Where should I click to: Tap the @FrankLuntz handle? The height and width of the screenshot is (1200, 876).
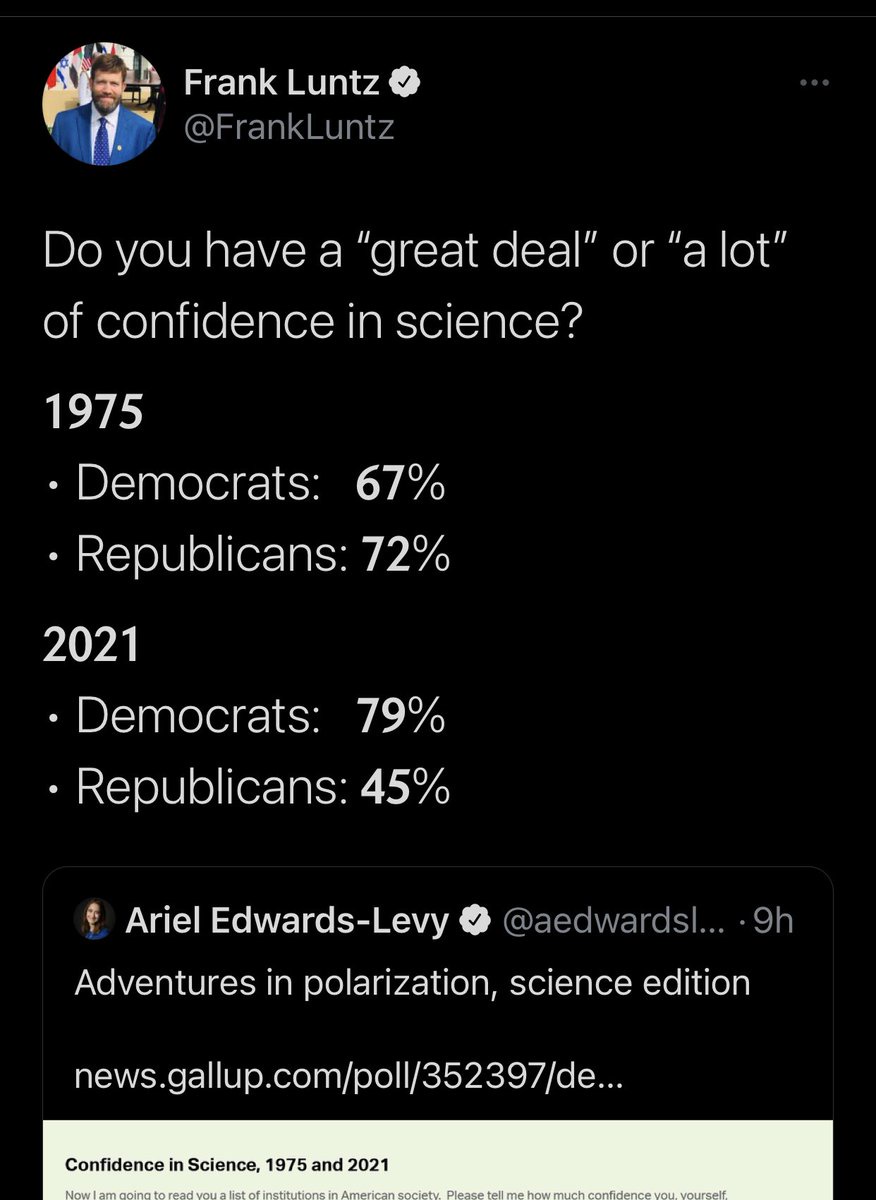tap(289, 127)
